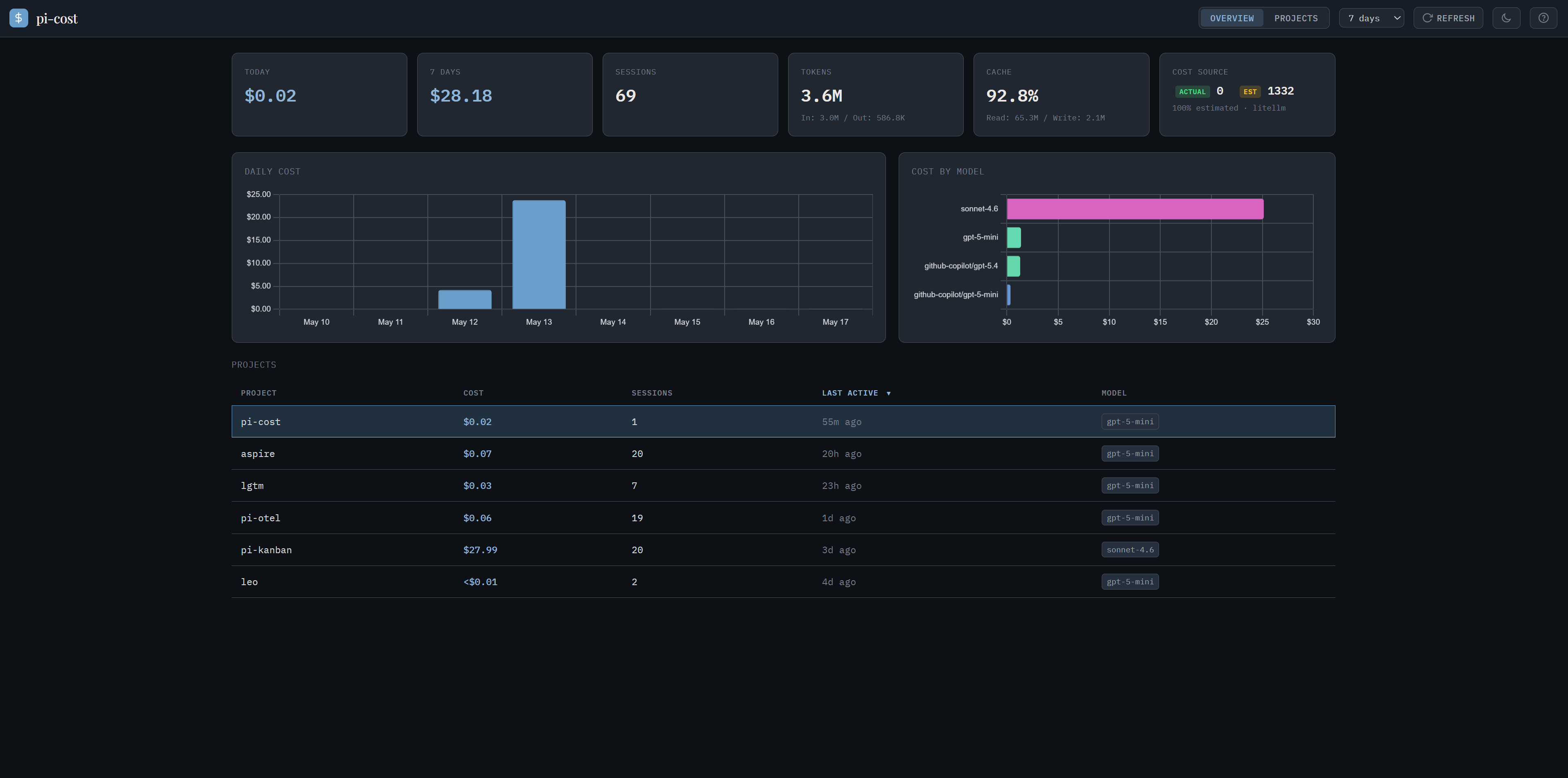Click the Refresh button

1448,18
